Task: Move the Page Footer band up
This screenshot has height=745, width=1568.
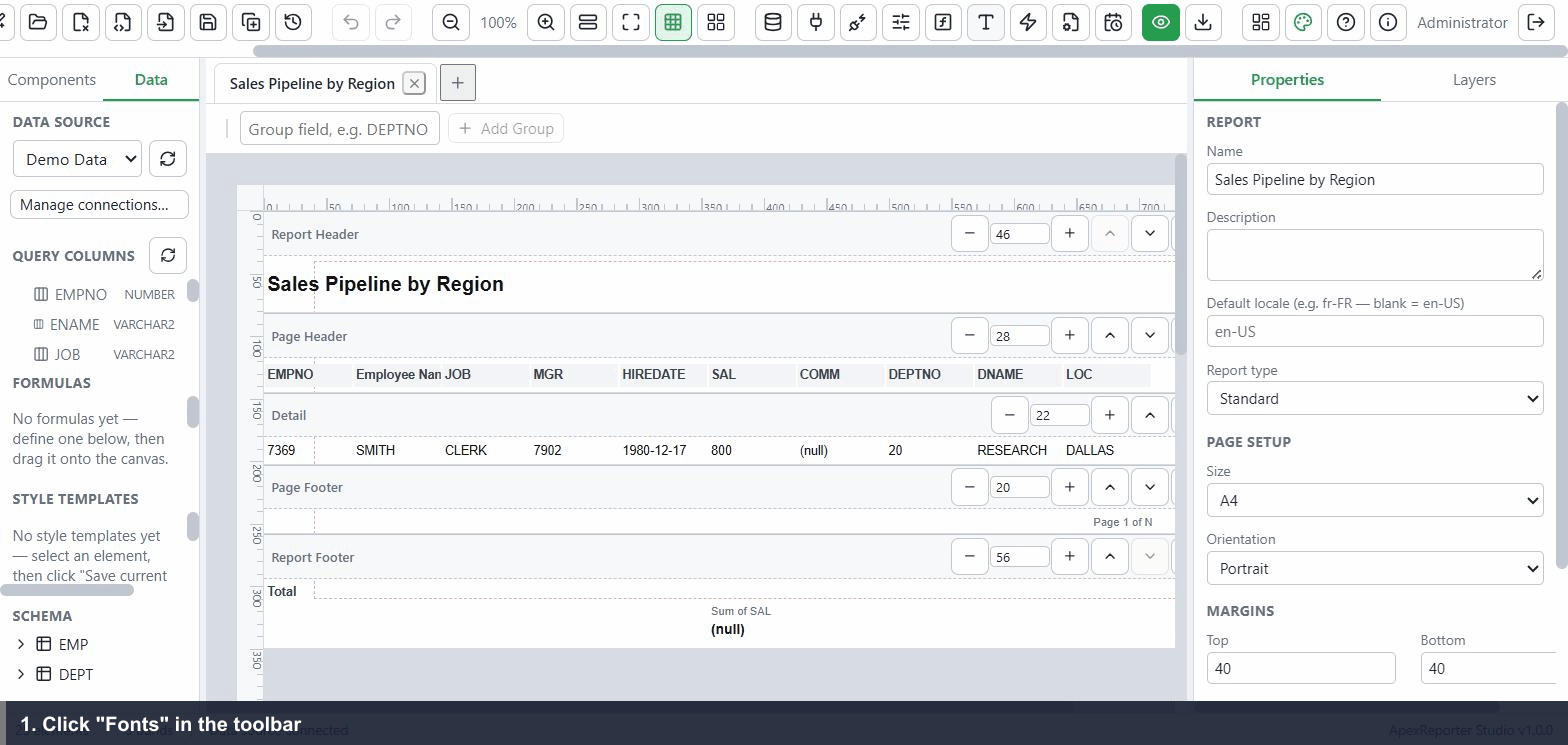Action: pos(1110,487)
